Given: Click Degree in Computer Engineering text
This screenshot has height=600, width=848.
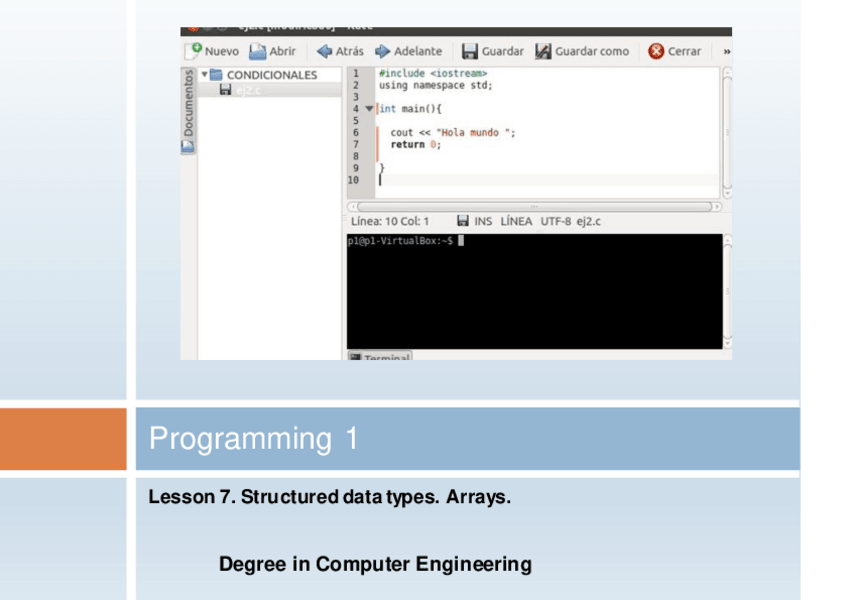Looking at the screenshot, I should coord(375,564).
